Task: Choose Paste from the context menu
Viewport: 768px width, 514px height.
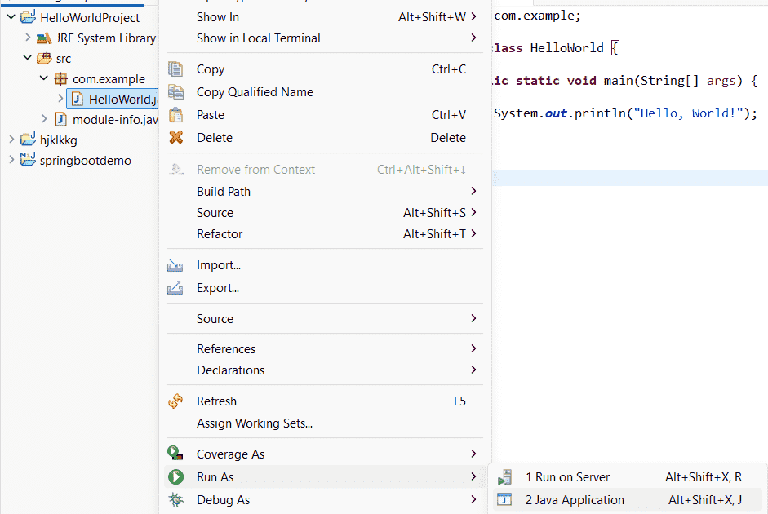Action: 324,115
